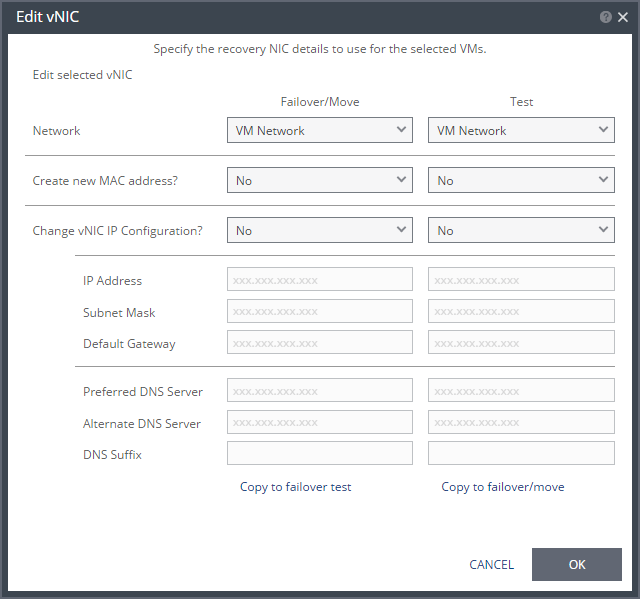Click Test IP Address field
The height and width of the screenshot is (599, 640).
521,279
